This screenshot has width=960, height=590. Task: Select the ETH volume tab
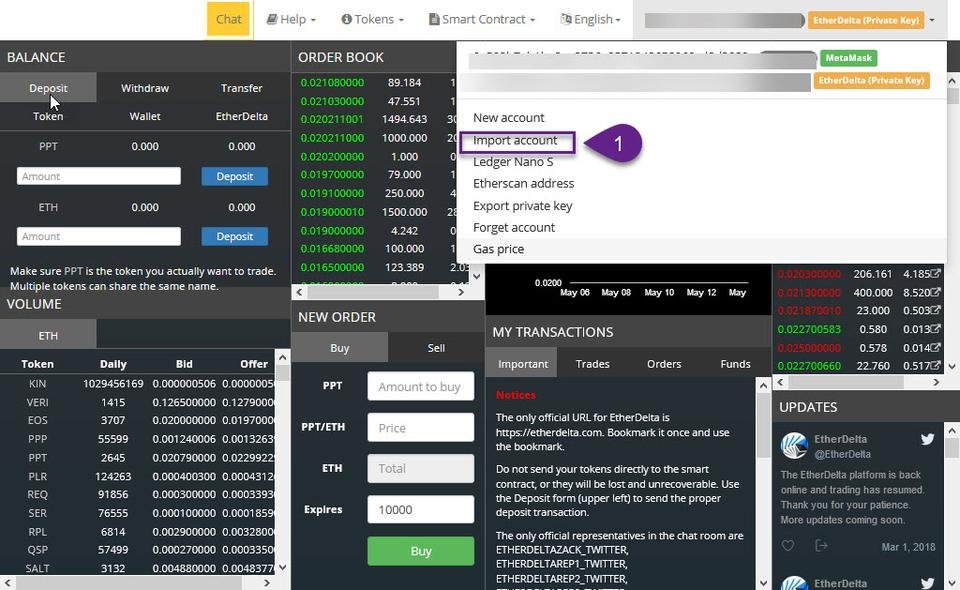coord(48,335)
